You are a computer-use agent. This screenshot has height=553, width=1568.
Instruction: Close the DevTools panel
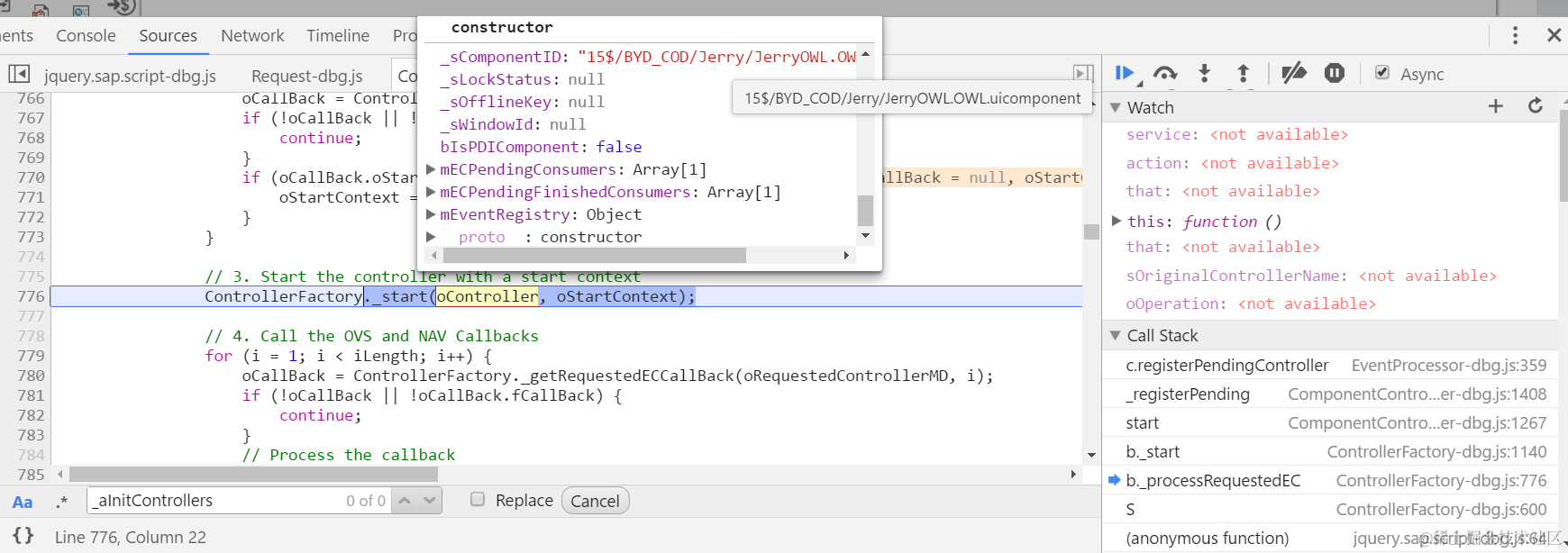coord(1554,35)
